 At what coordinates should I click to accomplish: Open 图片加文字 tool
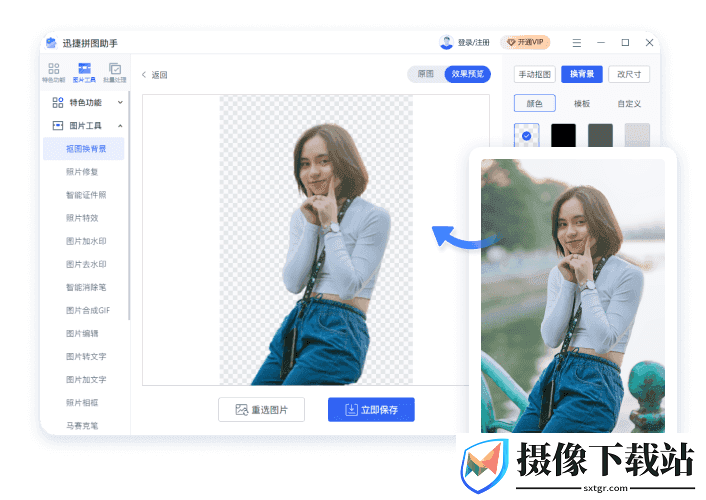[x=86, y=379]
